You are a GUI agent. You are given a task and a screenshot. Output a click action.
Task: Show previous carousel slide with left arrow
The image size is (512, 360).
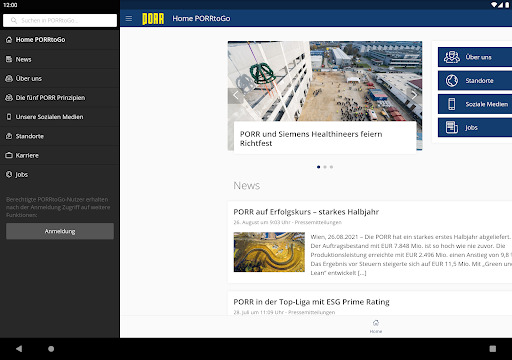[236, 95]
